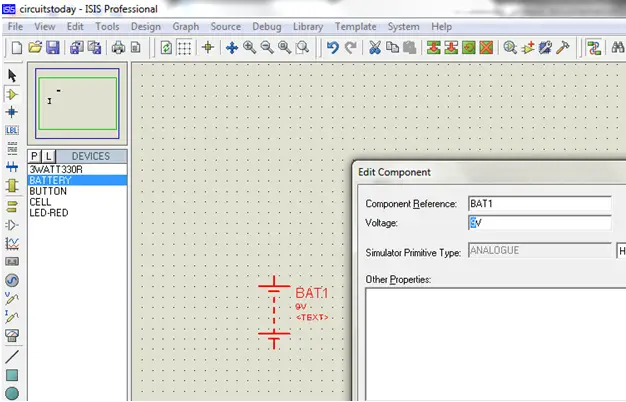Select Wire label mode (LBL)
Image resolution: width=626 pixels, height=402 pixels.
pyautogui.click(x=12, y=130)
